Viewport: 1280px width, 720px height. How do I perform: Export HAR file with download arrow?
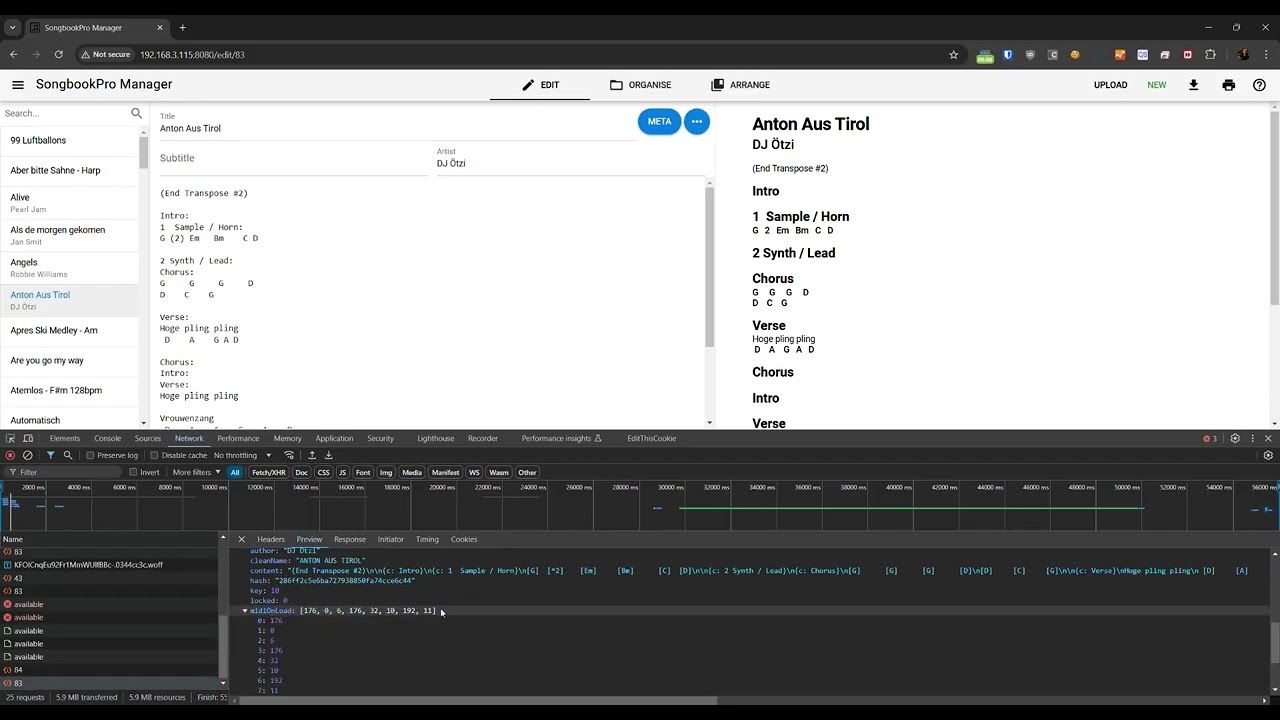click(328, 455)
